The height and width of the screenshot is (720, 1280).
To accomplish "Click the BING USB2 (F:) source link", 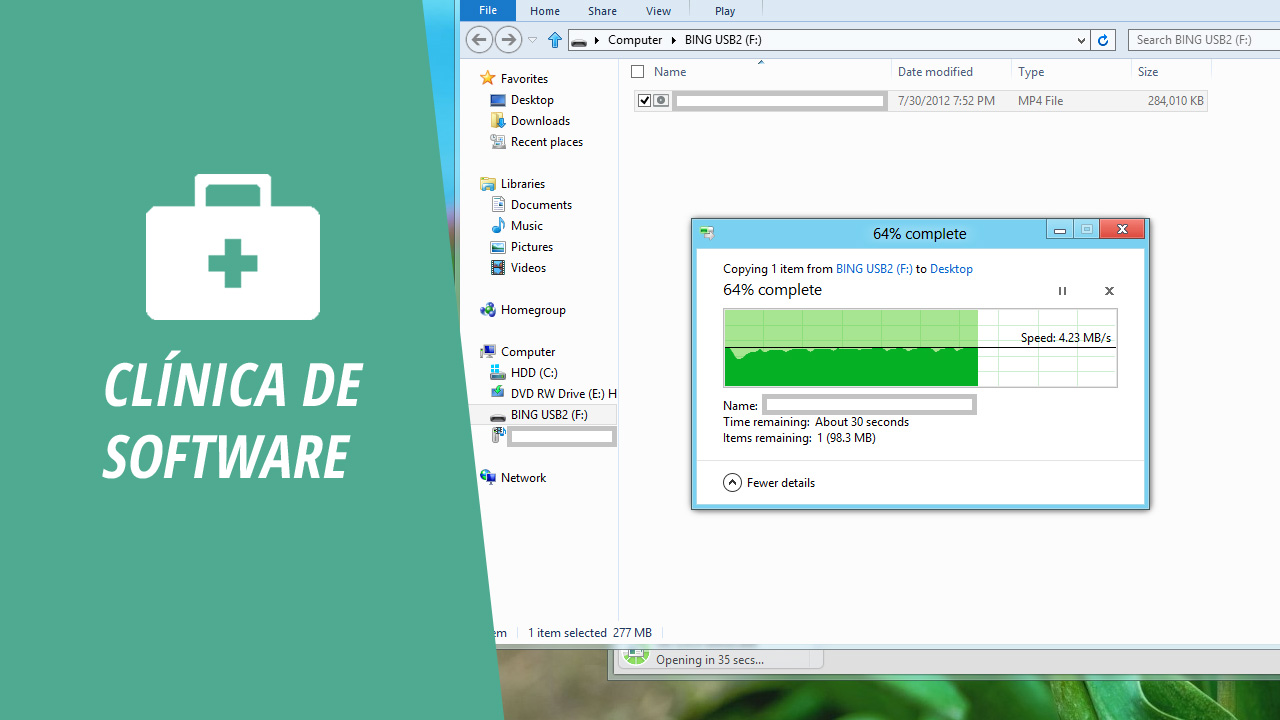I will pyautogui.click(x=874, y=269).
